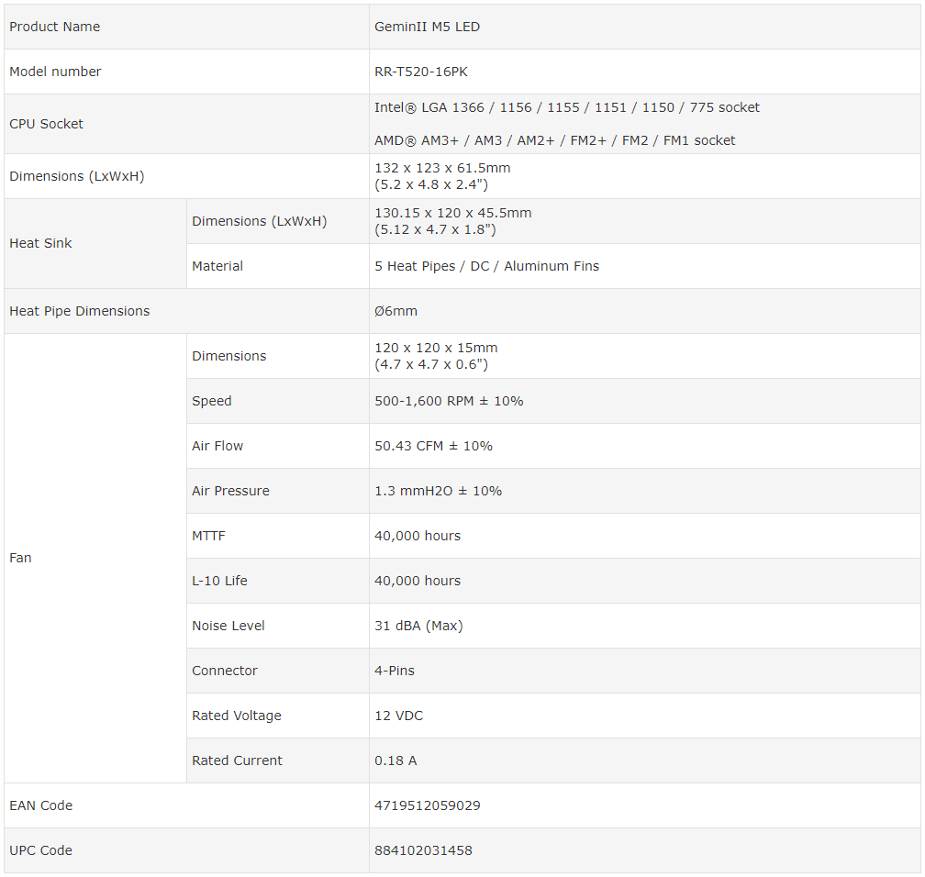Screen dimensions: 925x877
Task: Select the Air Flow value 50.43 CFM
Action: click(x=433, y=446)
